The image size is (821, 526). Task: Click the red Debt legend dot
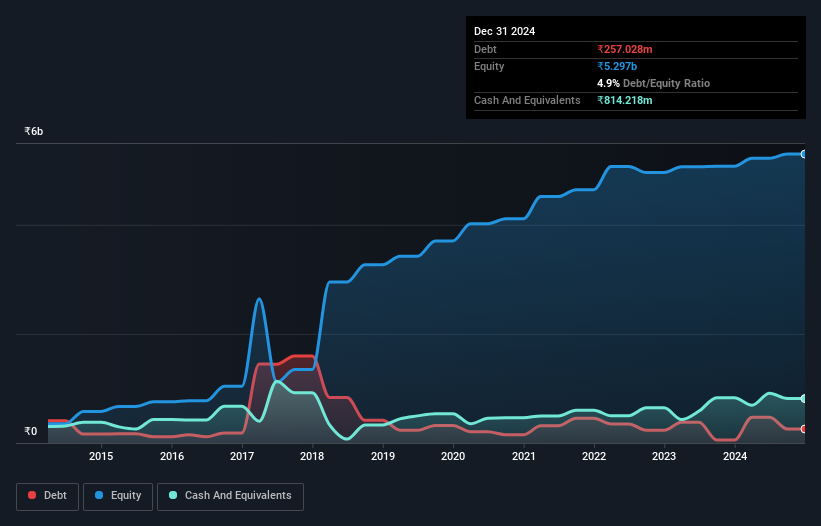point(32,495)
